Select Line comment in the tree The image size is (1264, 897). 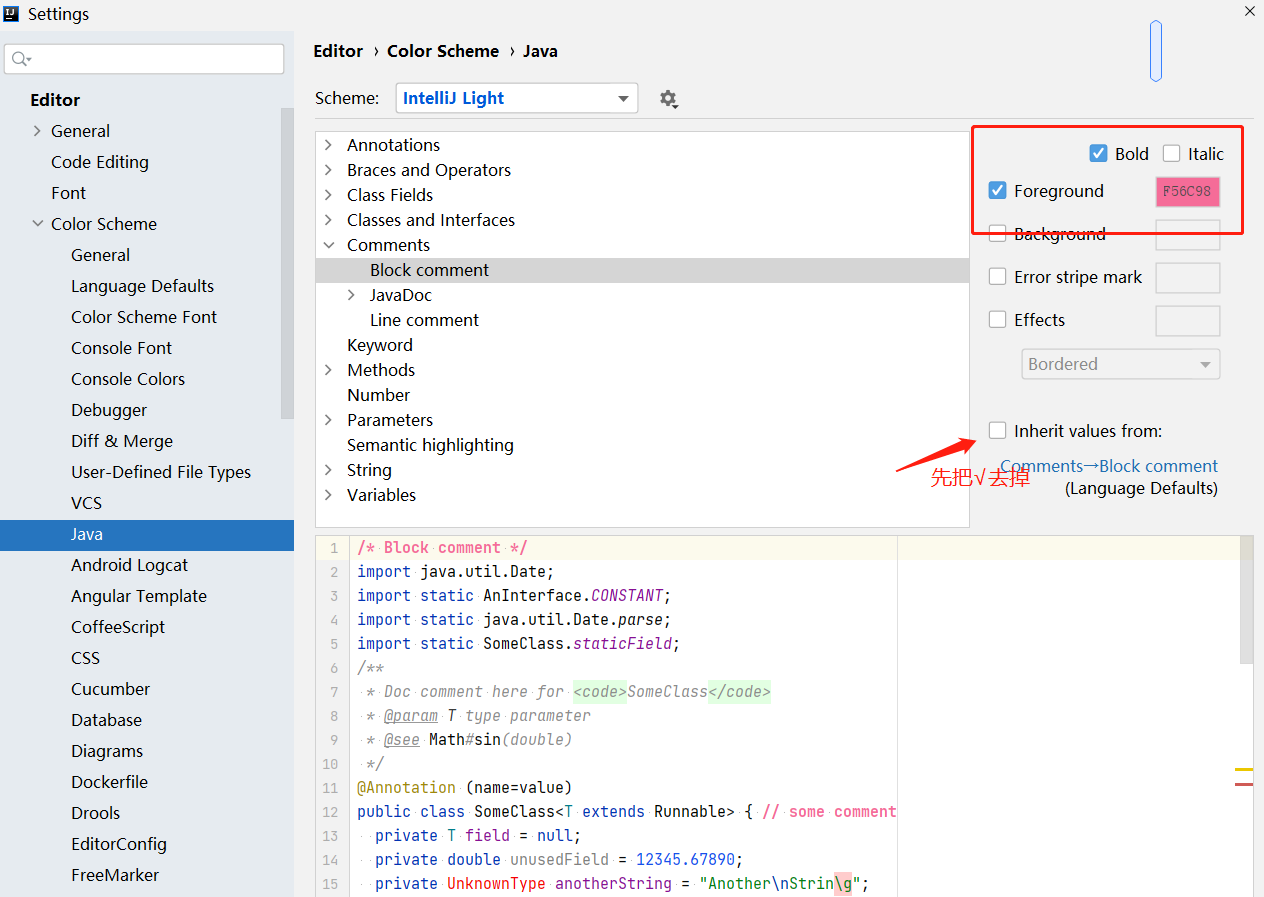pyautogui.click(x=424, y=320)
